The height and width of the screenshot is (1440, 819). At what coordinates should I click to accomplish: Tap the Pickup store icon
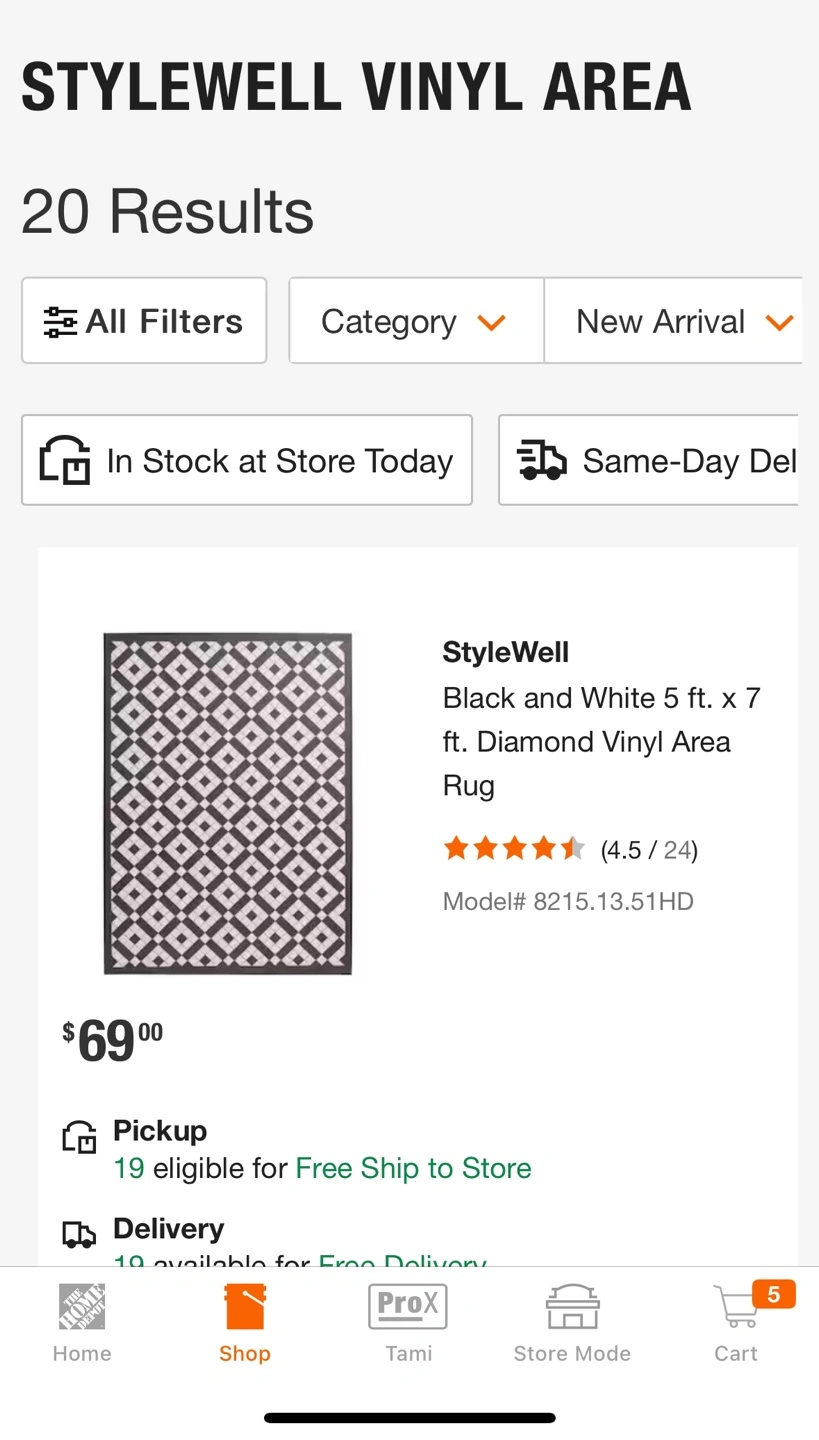coord(80,1138)
